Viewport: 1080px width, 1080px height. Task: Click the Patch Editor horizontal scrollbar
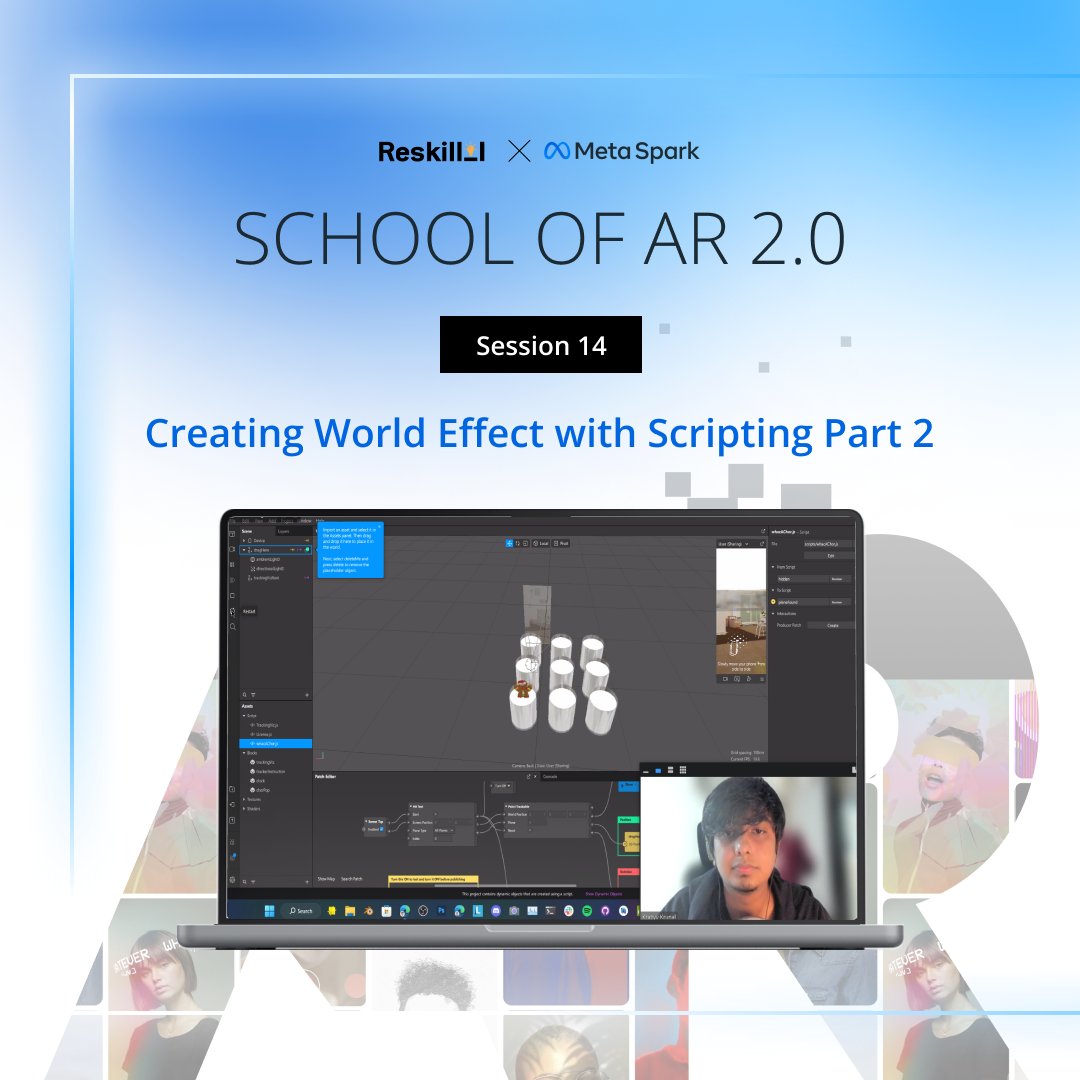pos(506,886)
